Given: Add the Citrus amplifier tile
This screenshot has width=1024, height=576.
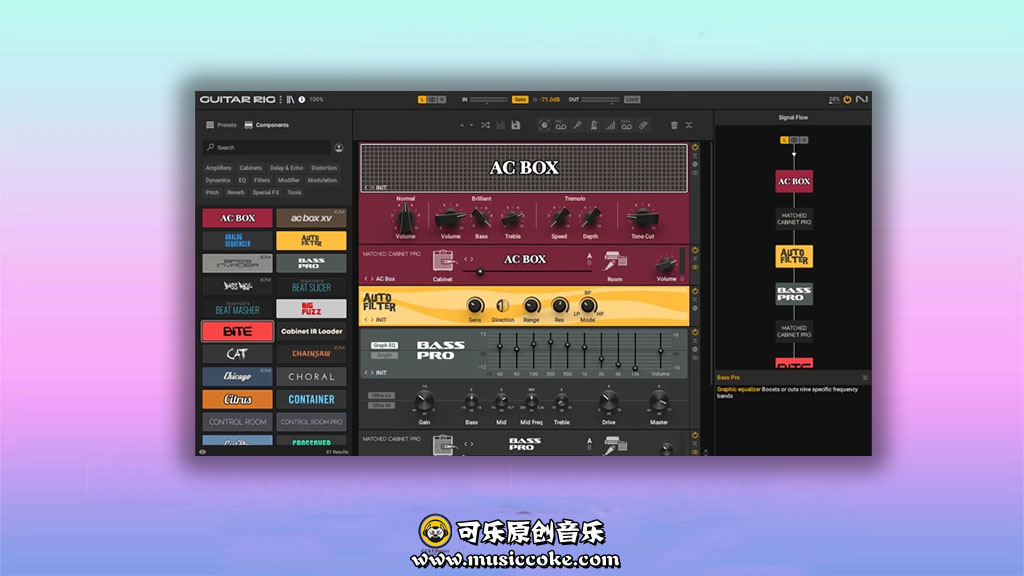Looking at the screenshot, I should [x=238, y=400].
